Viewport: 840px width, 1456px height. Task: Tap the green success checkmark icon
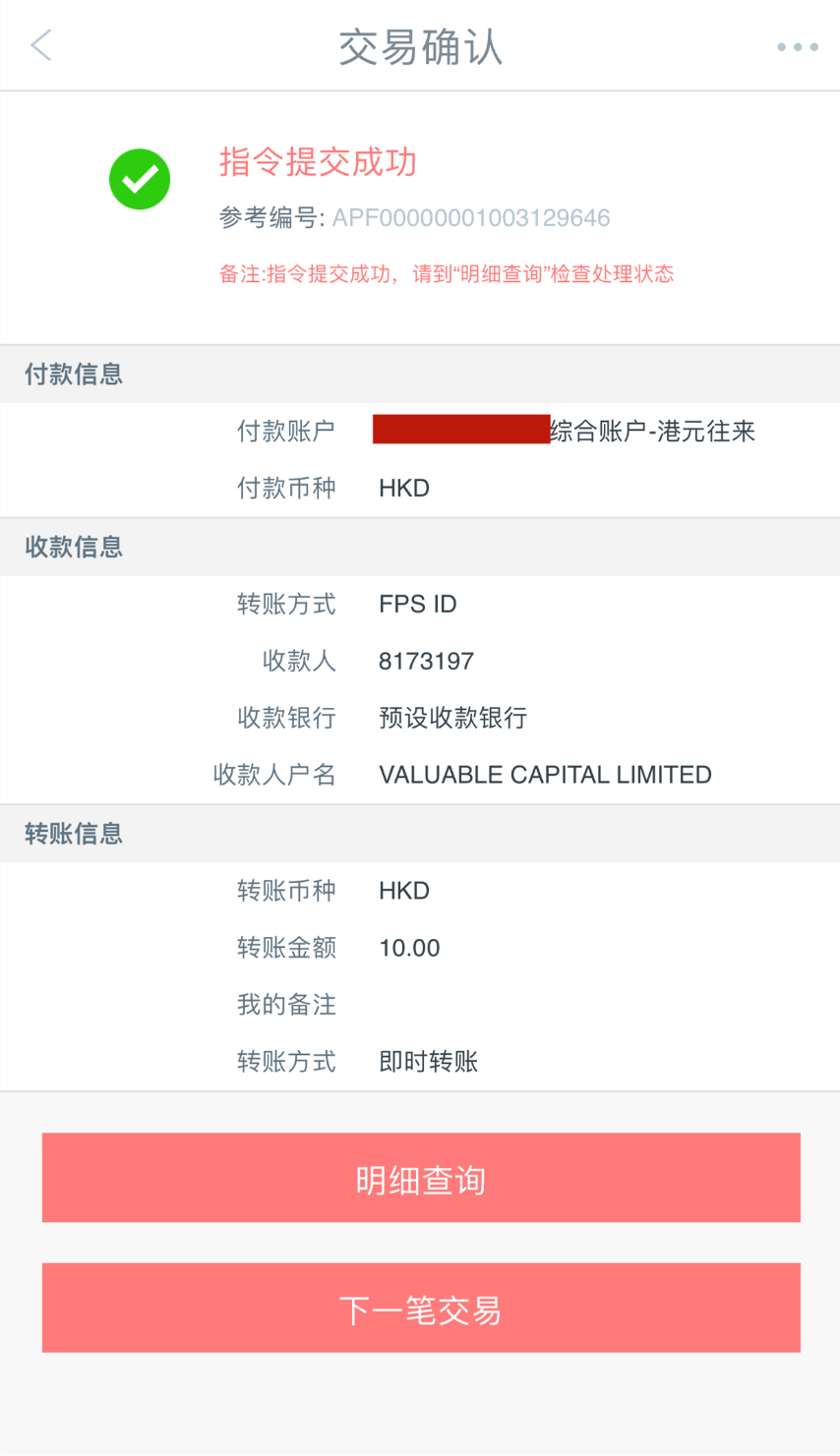[x=139, y=179]
